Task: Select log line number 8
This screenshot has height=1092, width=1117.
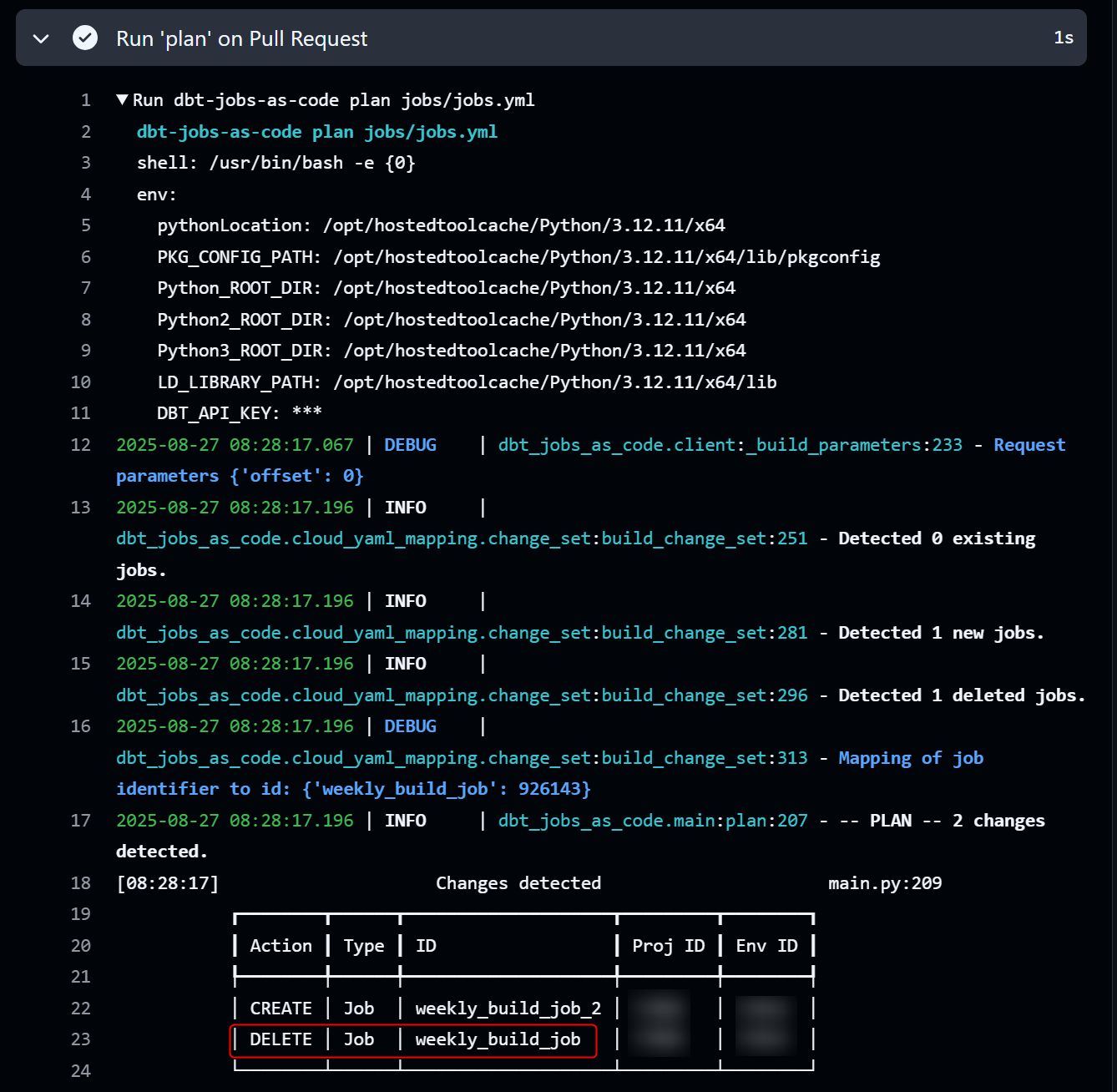Action: coord(85,320)
